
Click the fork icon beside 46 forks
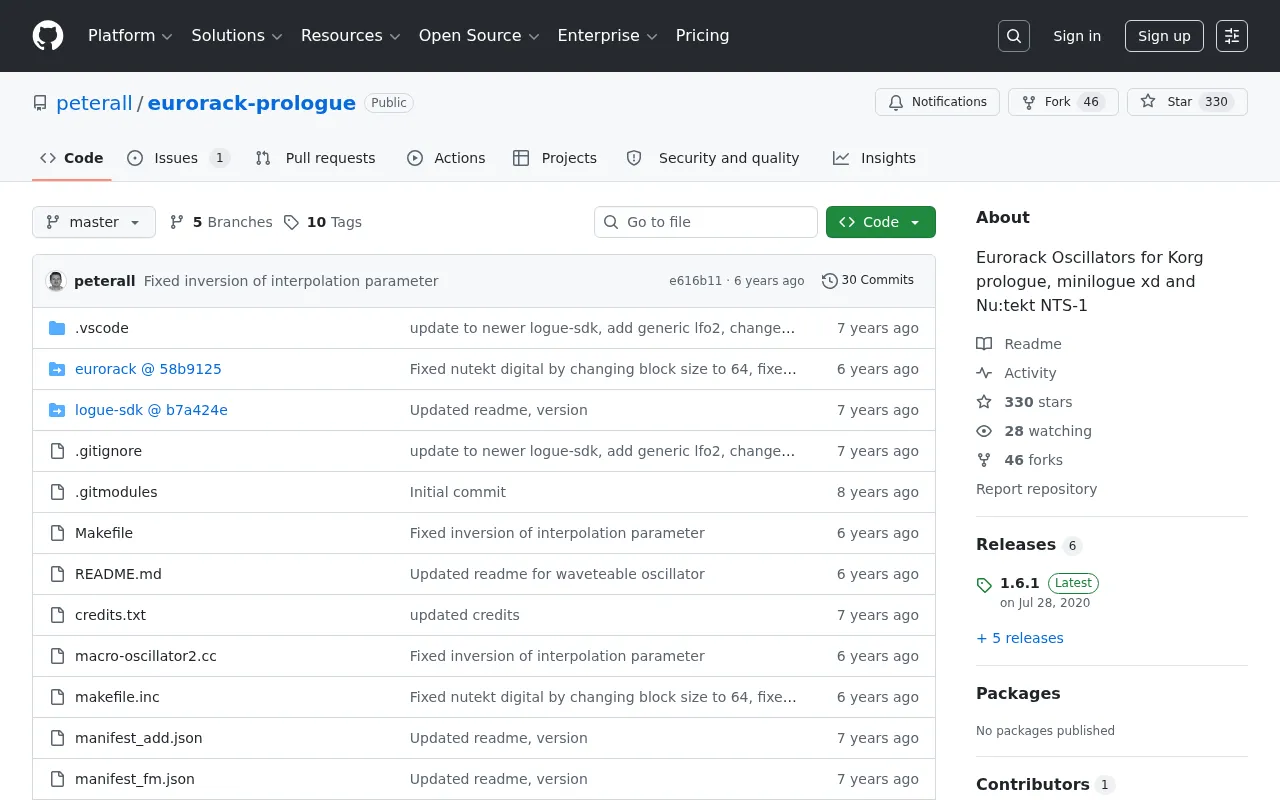(984, 460)
